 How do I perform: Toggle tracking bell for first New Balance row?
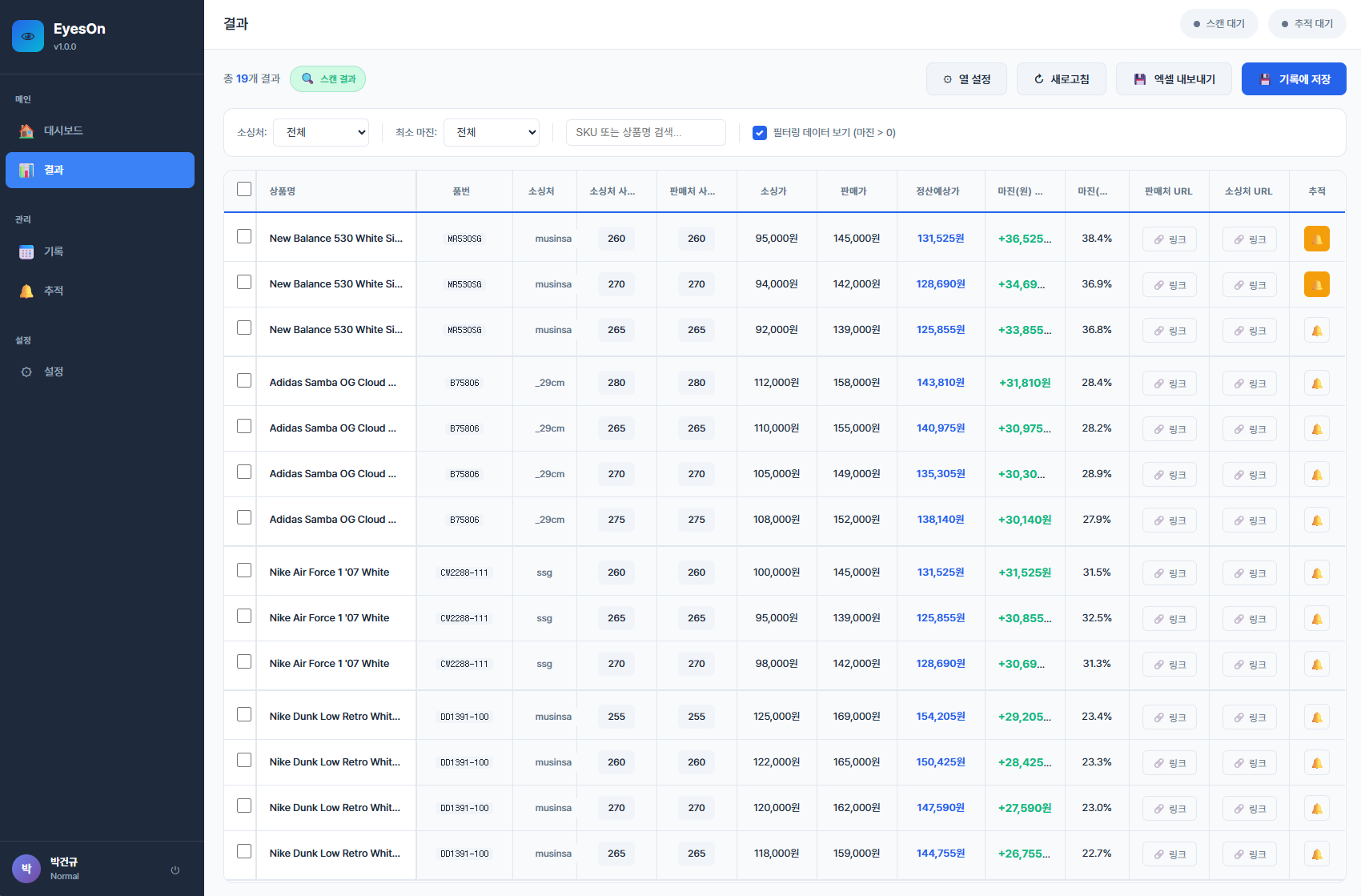coord(1316,239)
